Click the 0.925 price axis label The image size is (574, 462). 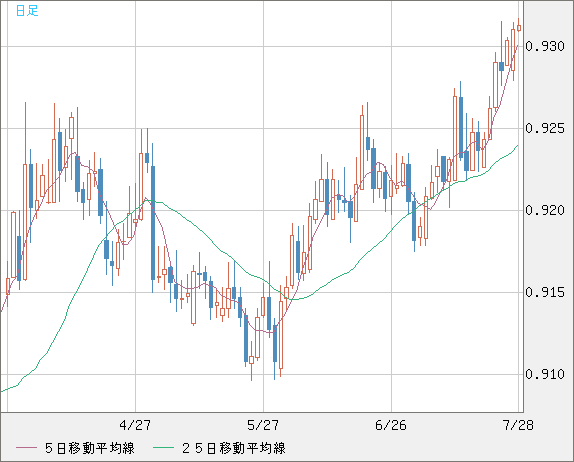tap(545, 128)
